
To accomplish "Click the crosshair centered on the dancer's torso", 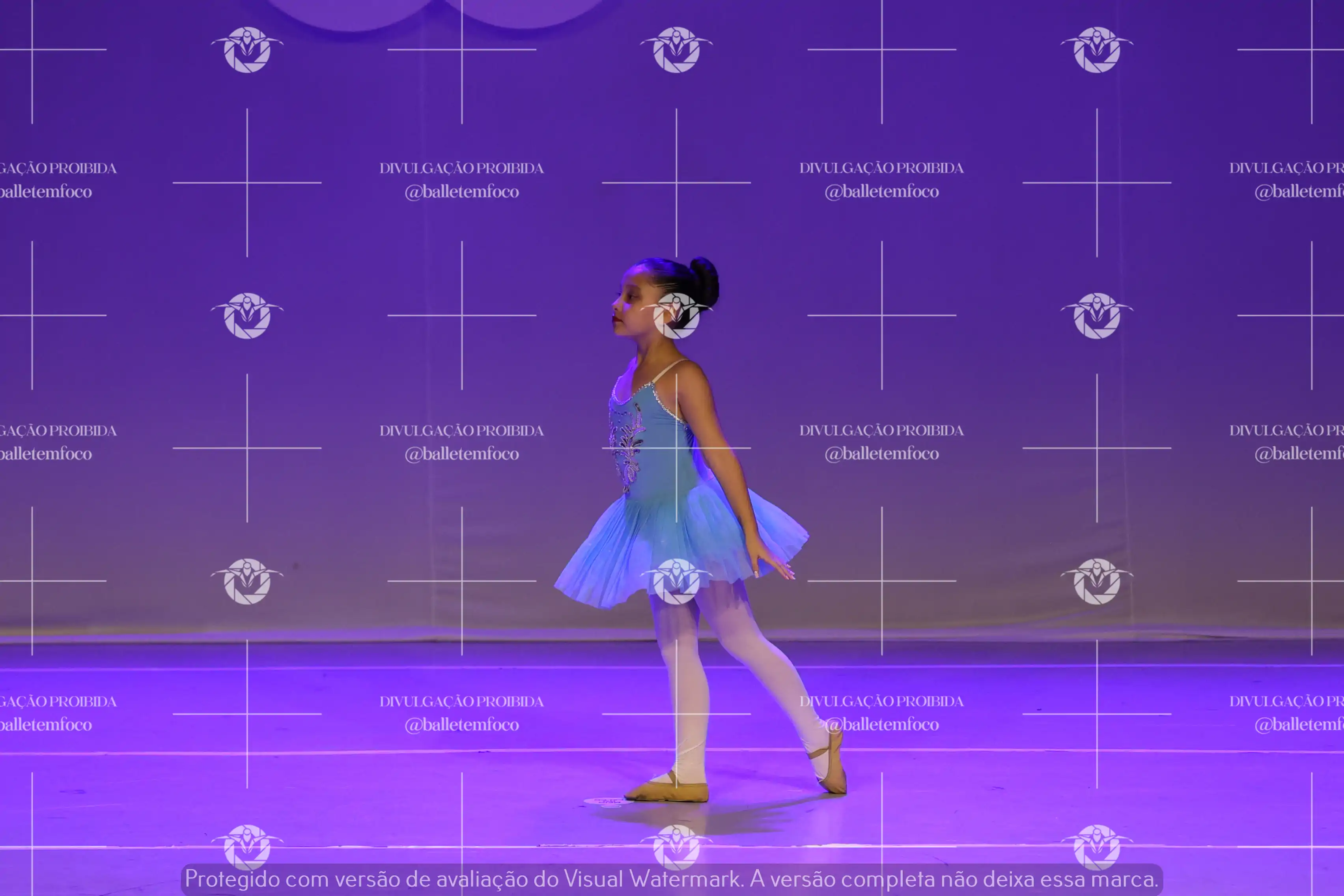I will point(676,448).
